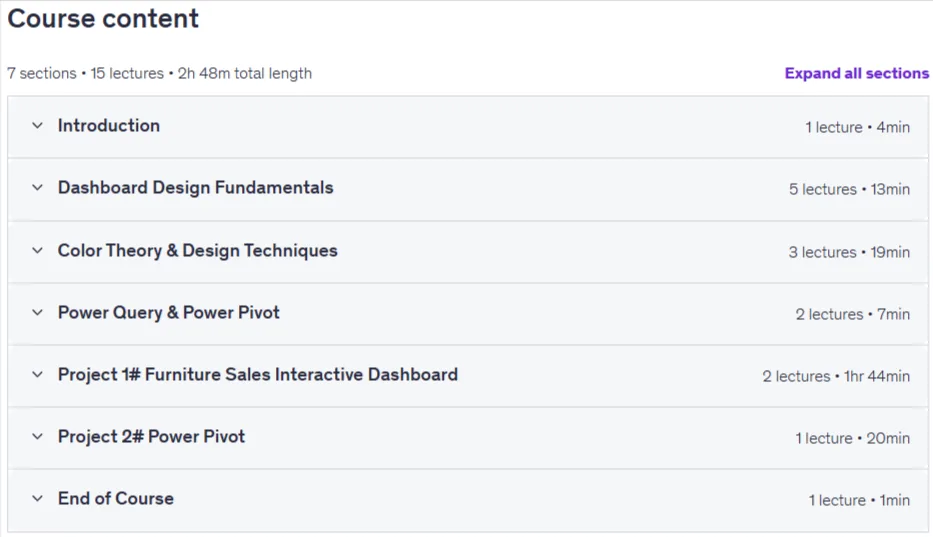Click the 5 lectures • 13min label
Screen dimensions: 933x537
[849, 189]
